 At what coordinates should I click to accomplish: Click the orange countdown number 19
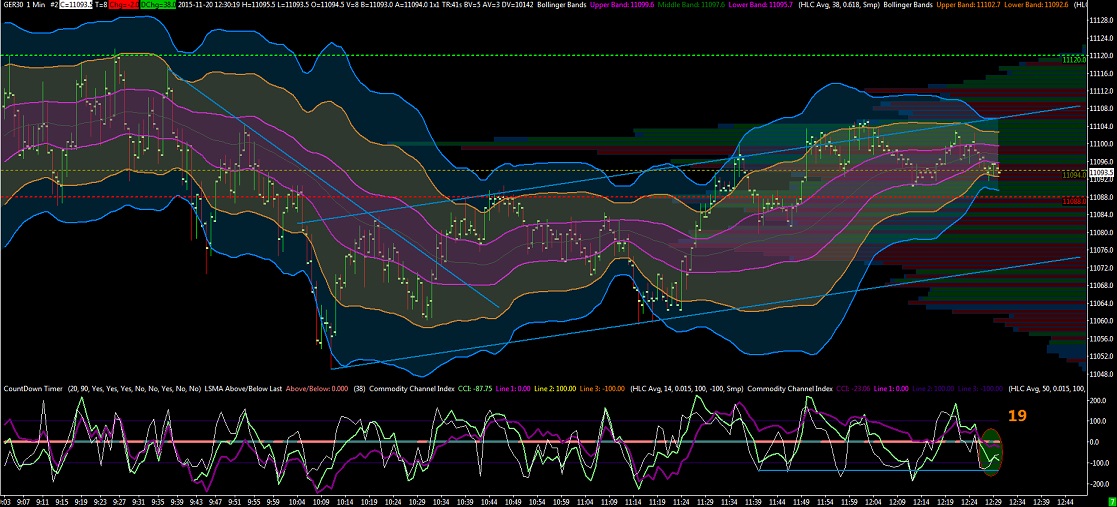(x=1017, y=416)
